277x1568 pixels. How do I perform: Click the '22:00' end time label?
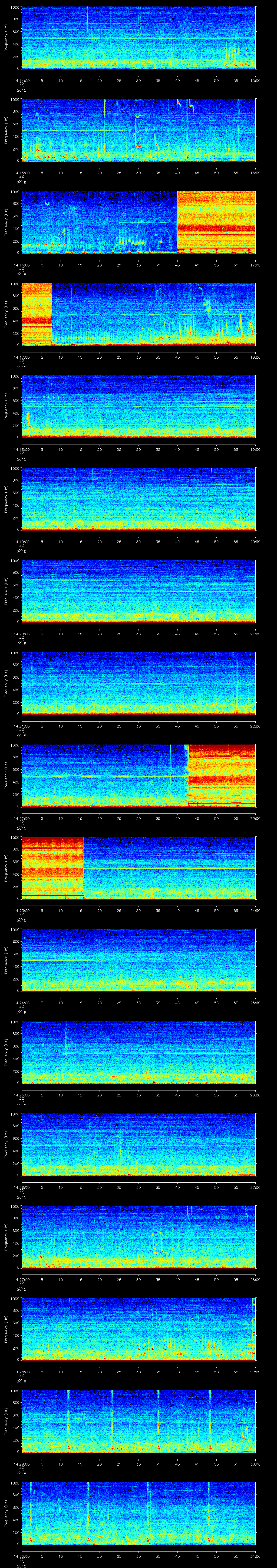click(x=255, y=726)
